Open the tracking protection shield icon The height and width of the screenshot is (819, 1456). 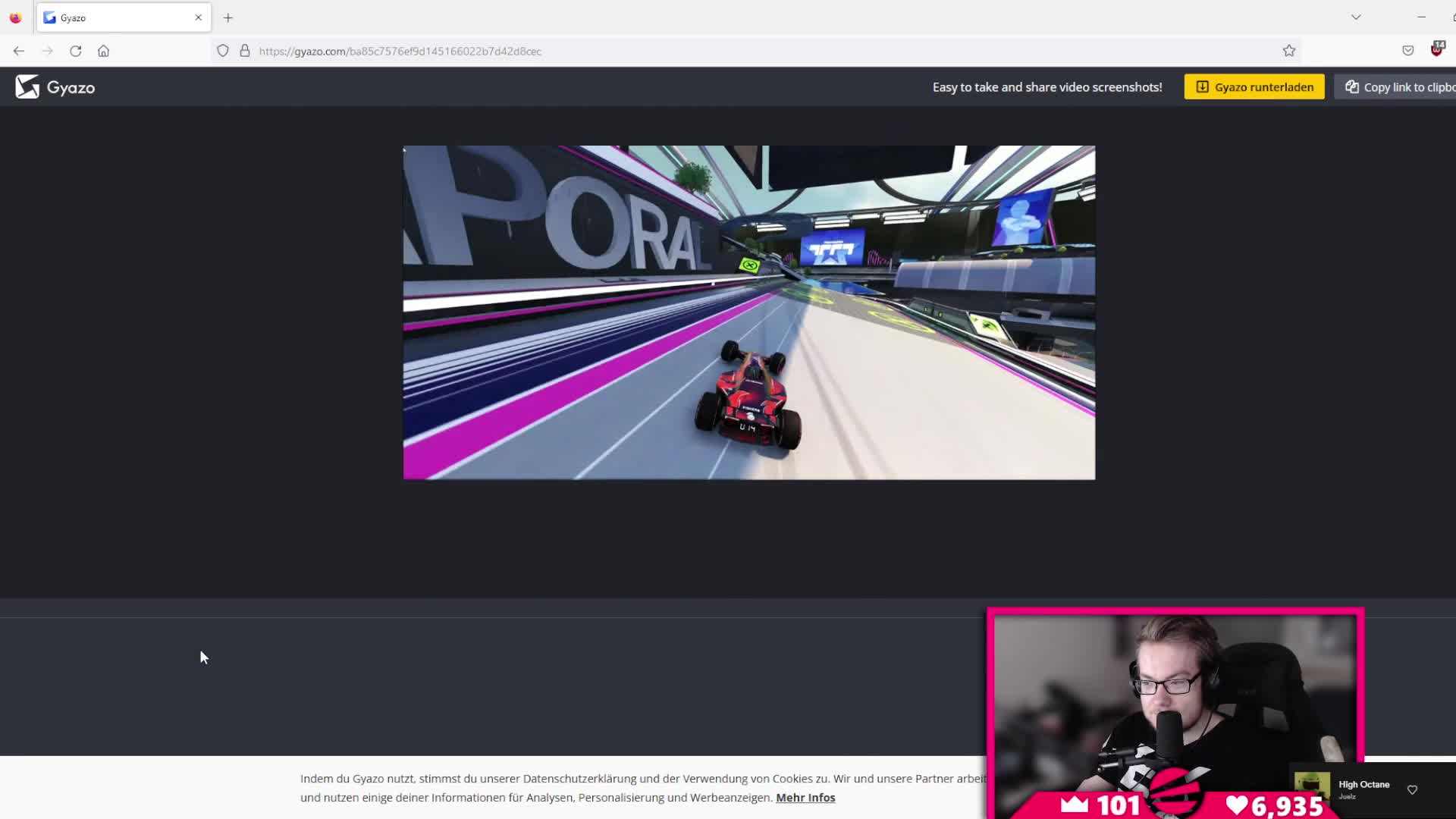point(222,51)
